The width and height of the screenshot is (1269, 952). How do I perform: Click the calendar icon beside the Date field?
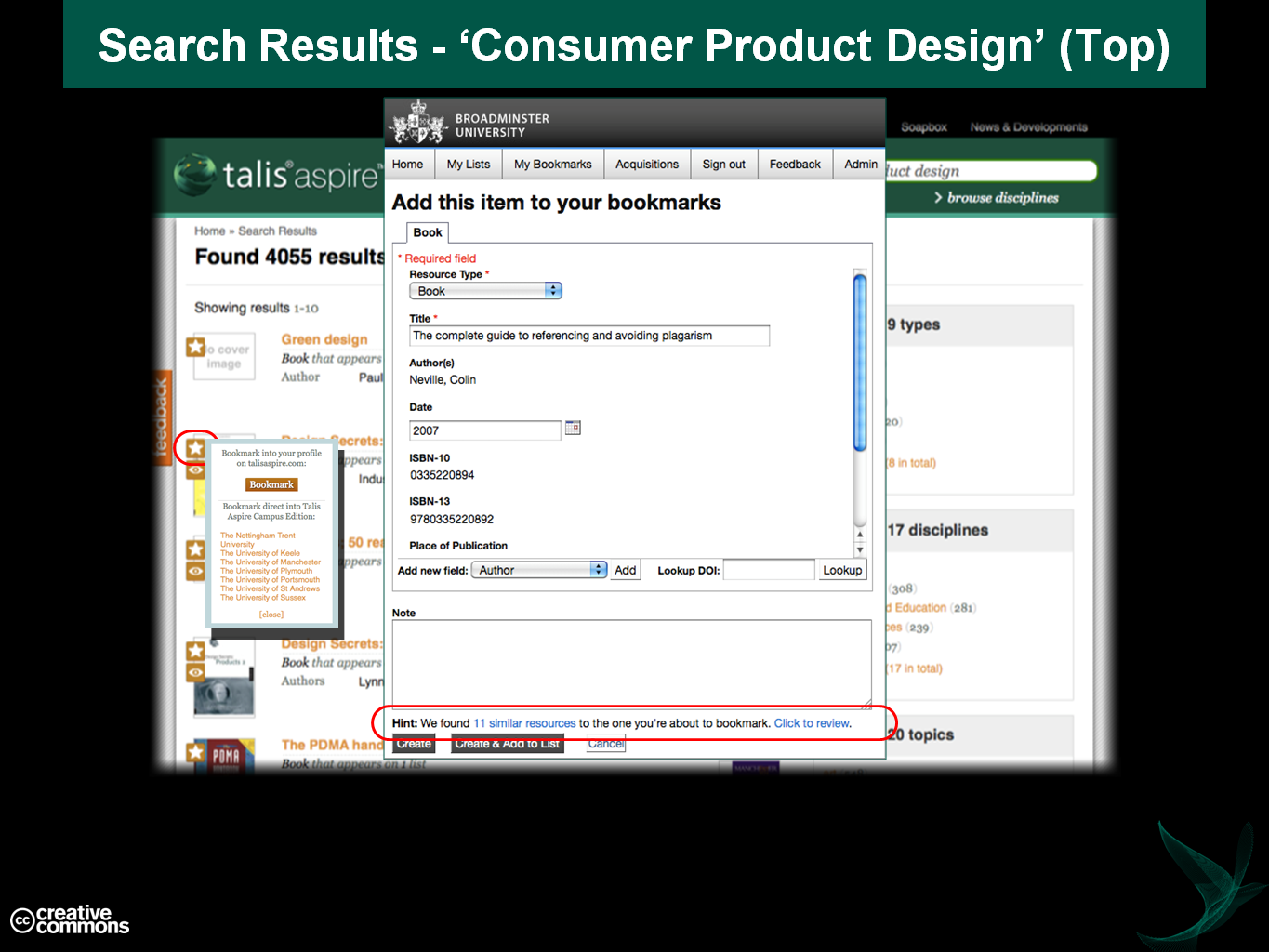573,429
